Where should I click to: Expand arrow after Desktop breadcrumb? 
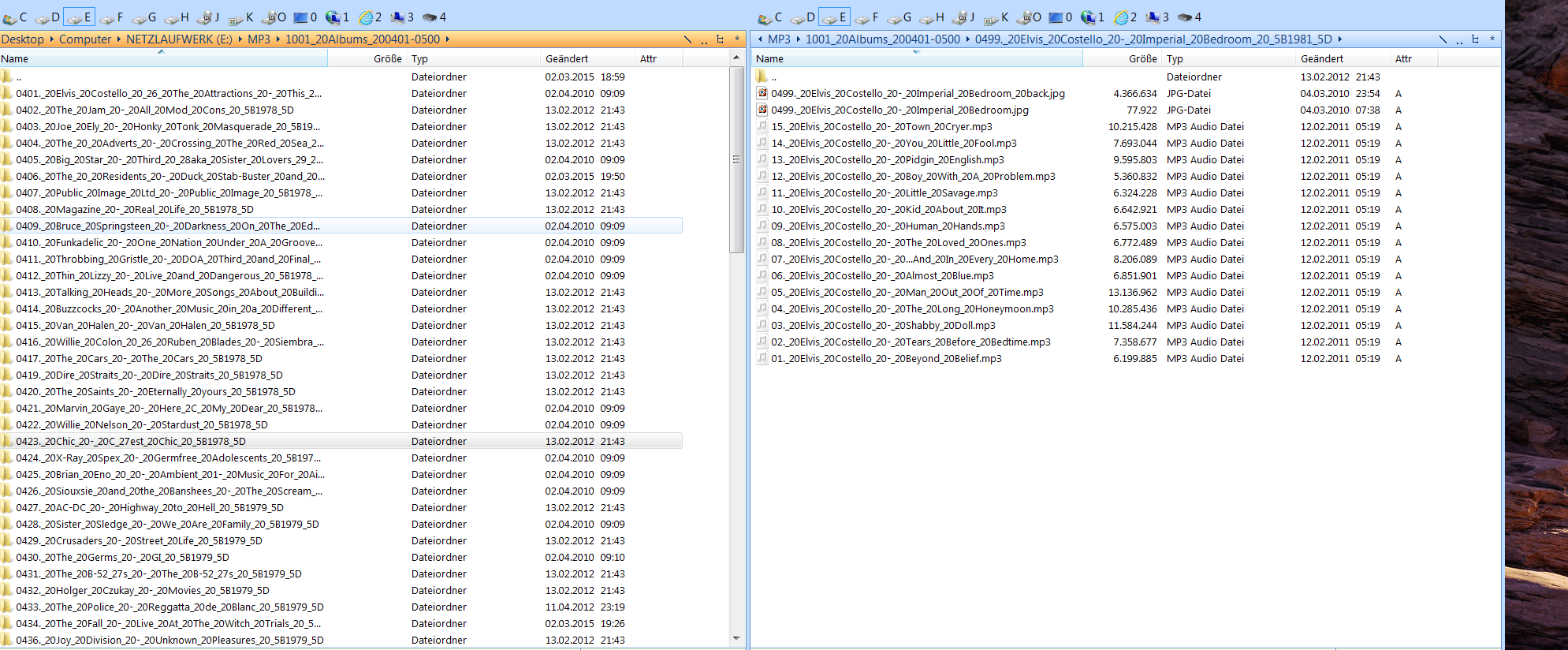tap(52, 39)
